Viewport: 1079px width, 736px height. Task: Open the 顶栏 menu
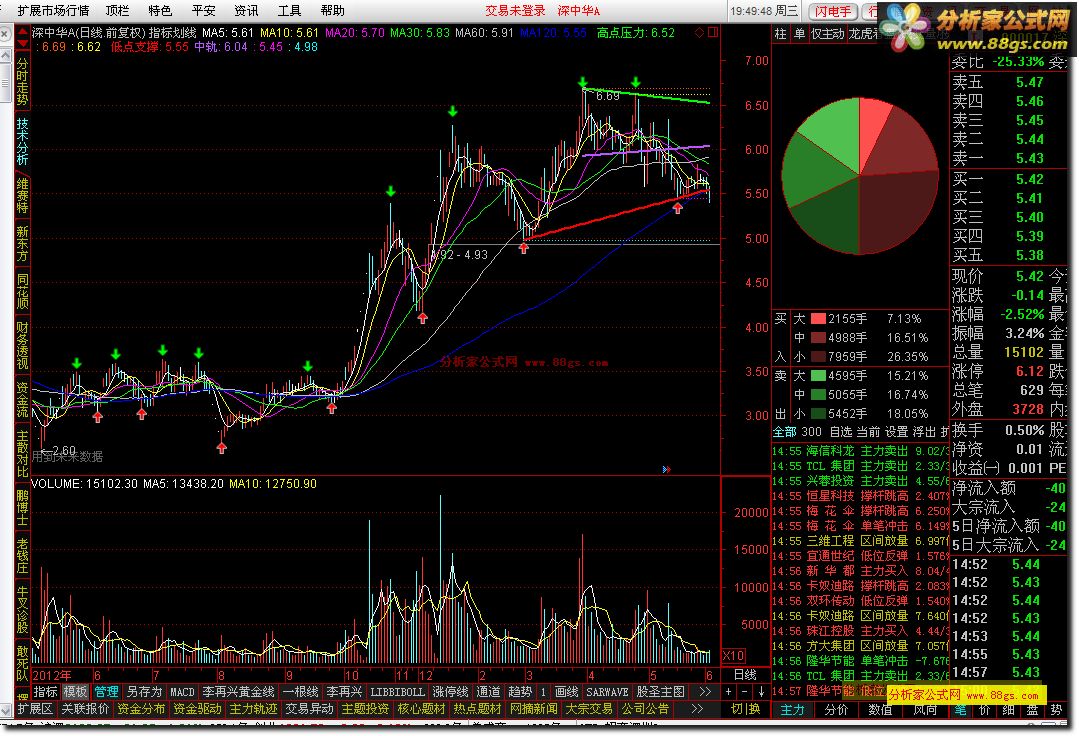coord(117,10)
